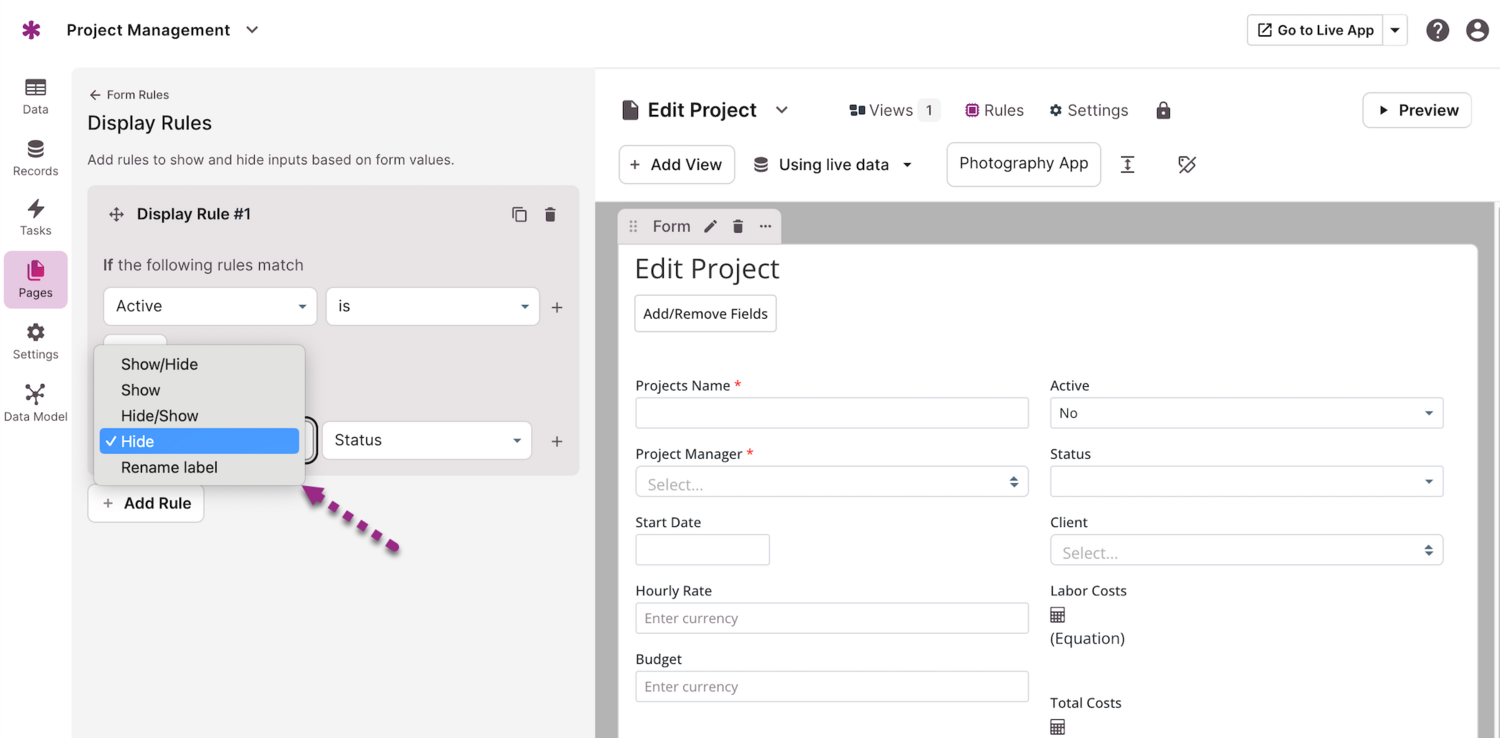Go back to Form Rules
Image resolution: width=1500 pixels, height=738 pixels.
[129, 95]
